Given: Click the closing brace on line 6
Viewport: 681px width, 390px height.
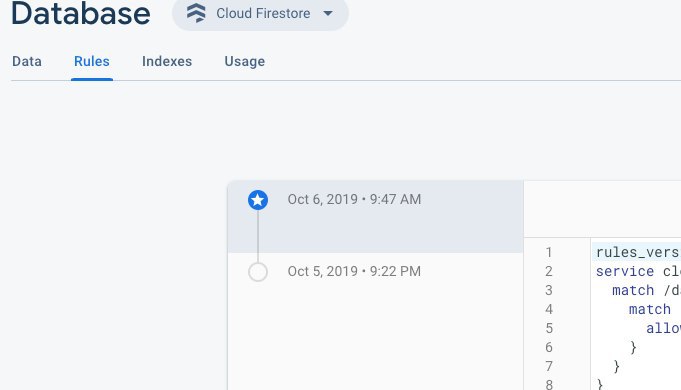Looking at the screenshot, I should point(633,347).
